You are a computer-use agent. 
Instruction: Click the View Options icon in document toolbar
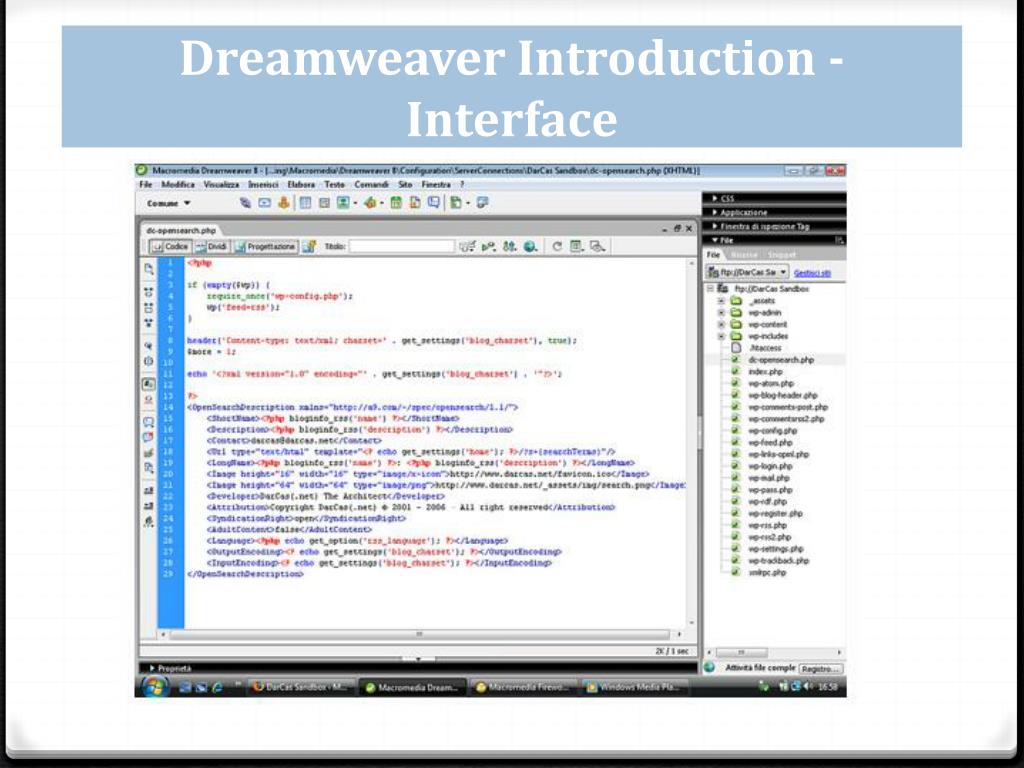click(x=577, y=247)
